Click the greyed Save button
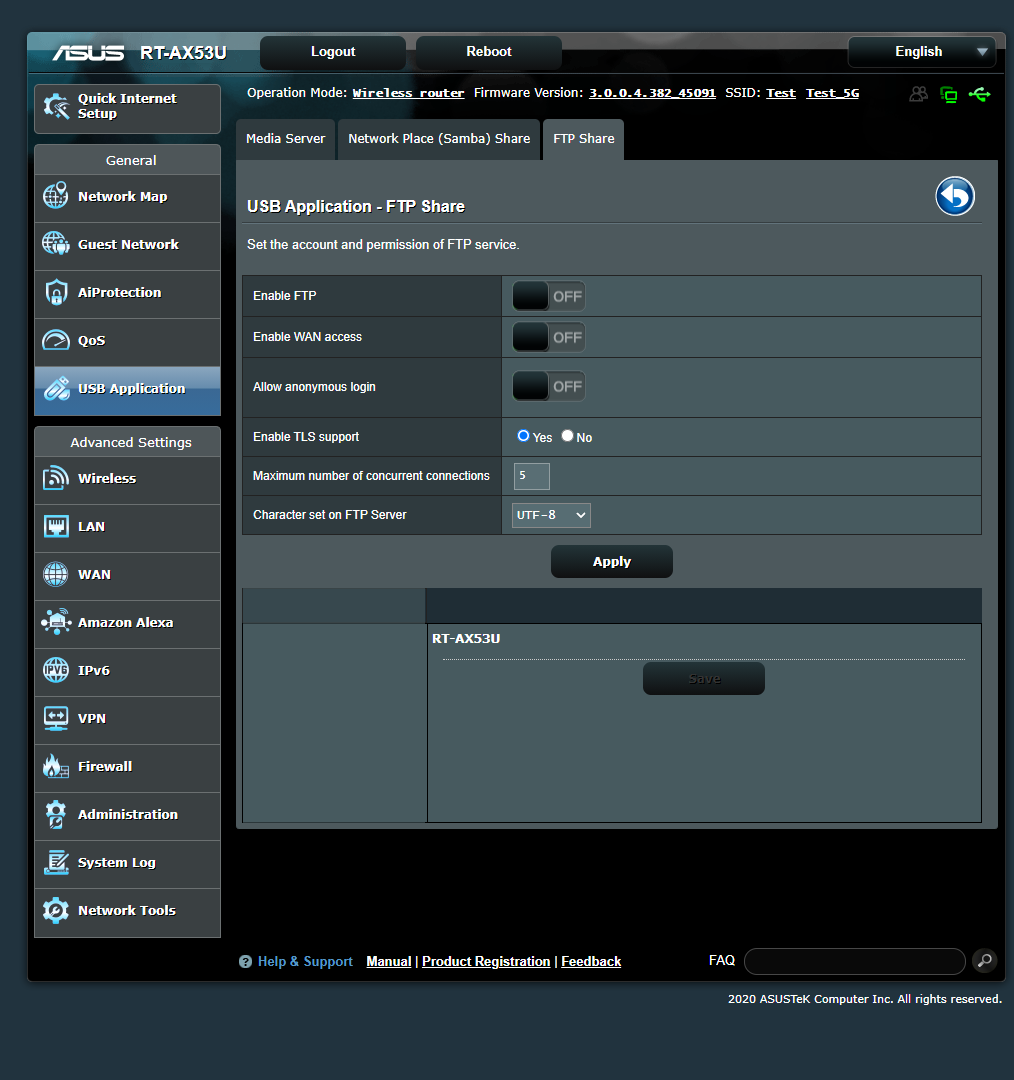The height and width of the screenshot is (1080, 1014). (703, 678)
